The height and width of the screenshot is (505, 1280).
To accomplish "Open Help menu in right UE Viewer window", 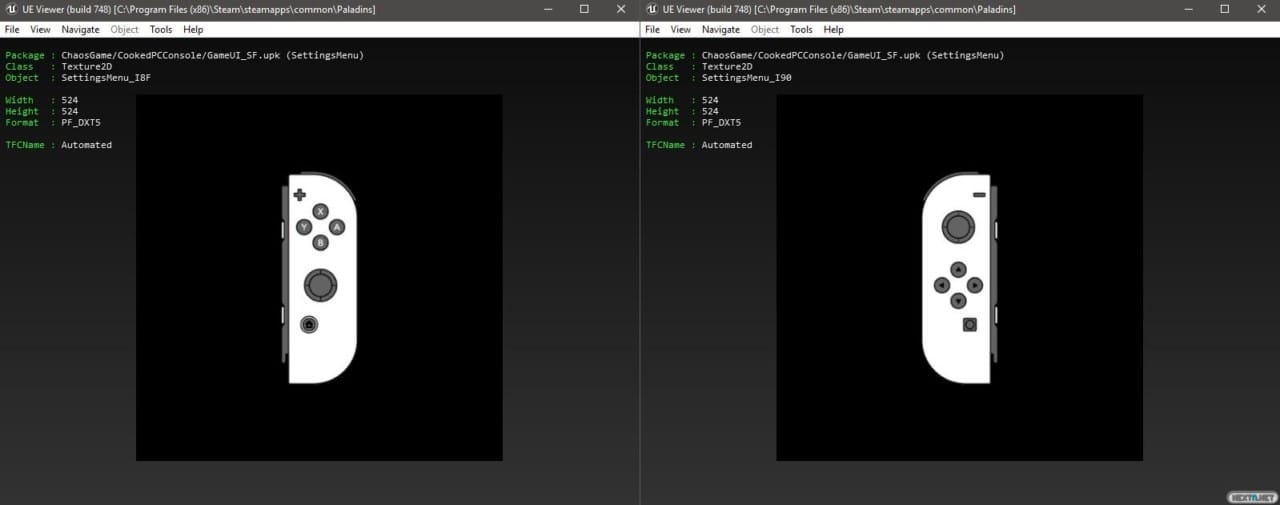I will (833, 30).
